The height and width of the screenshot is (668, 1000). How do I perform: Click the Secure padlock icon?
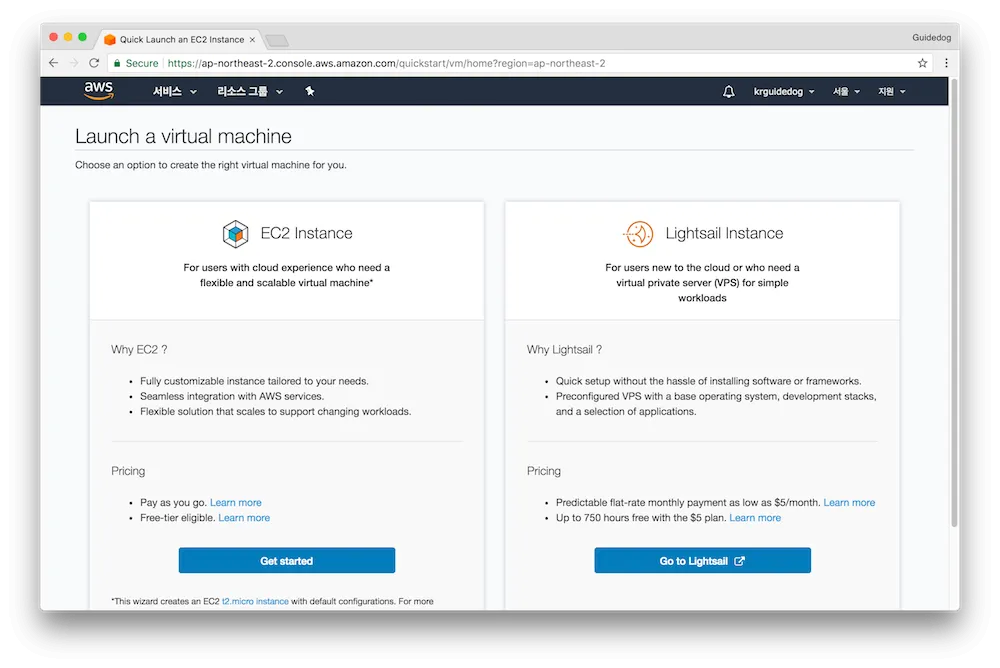coord(117,63)
